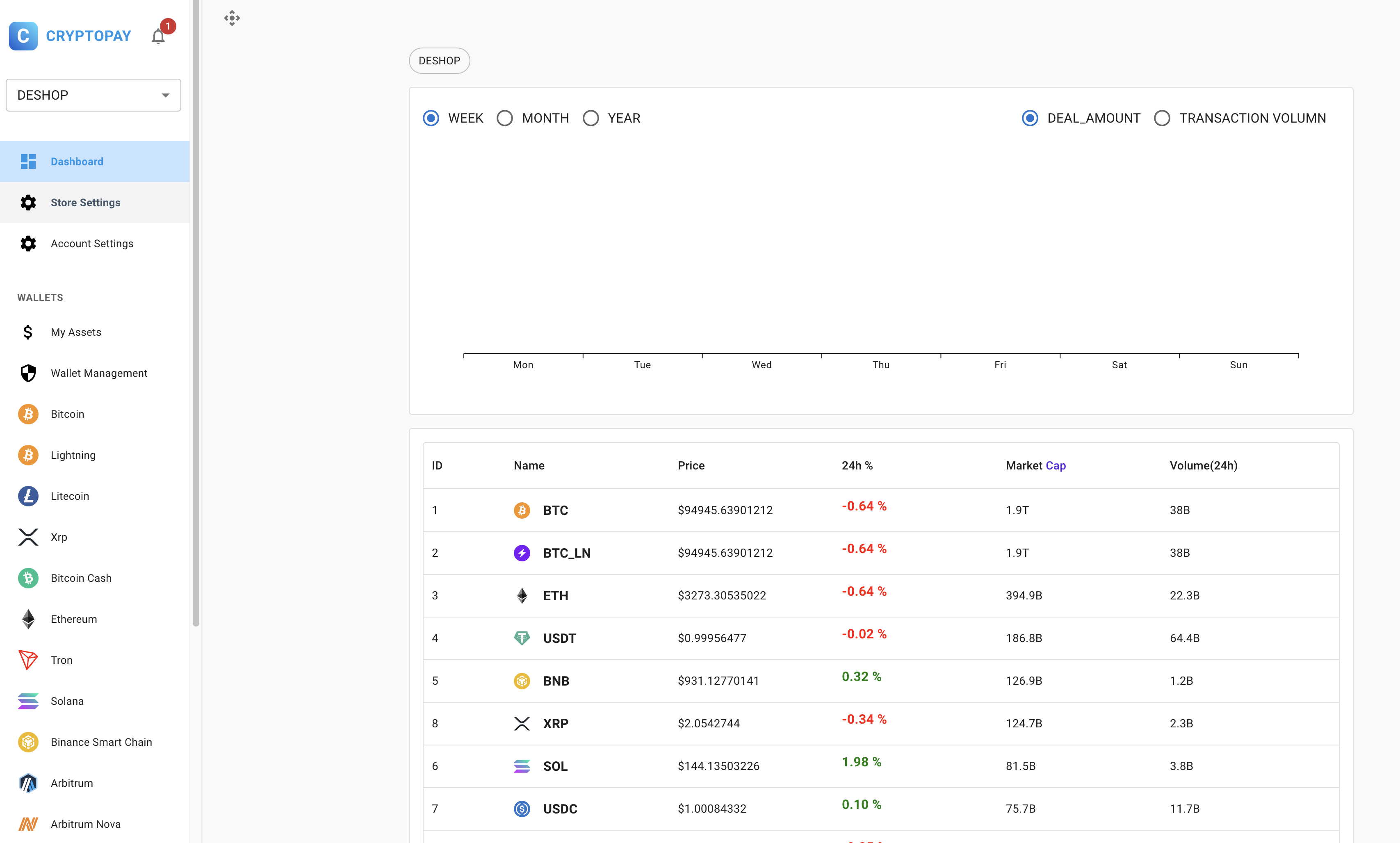Screen dimensions: 1400x843
Task: Select the TRANSACTION VOLUMN radio button
Action: pyautogui.click(x=1161, y=118)
